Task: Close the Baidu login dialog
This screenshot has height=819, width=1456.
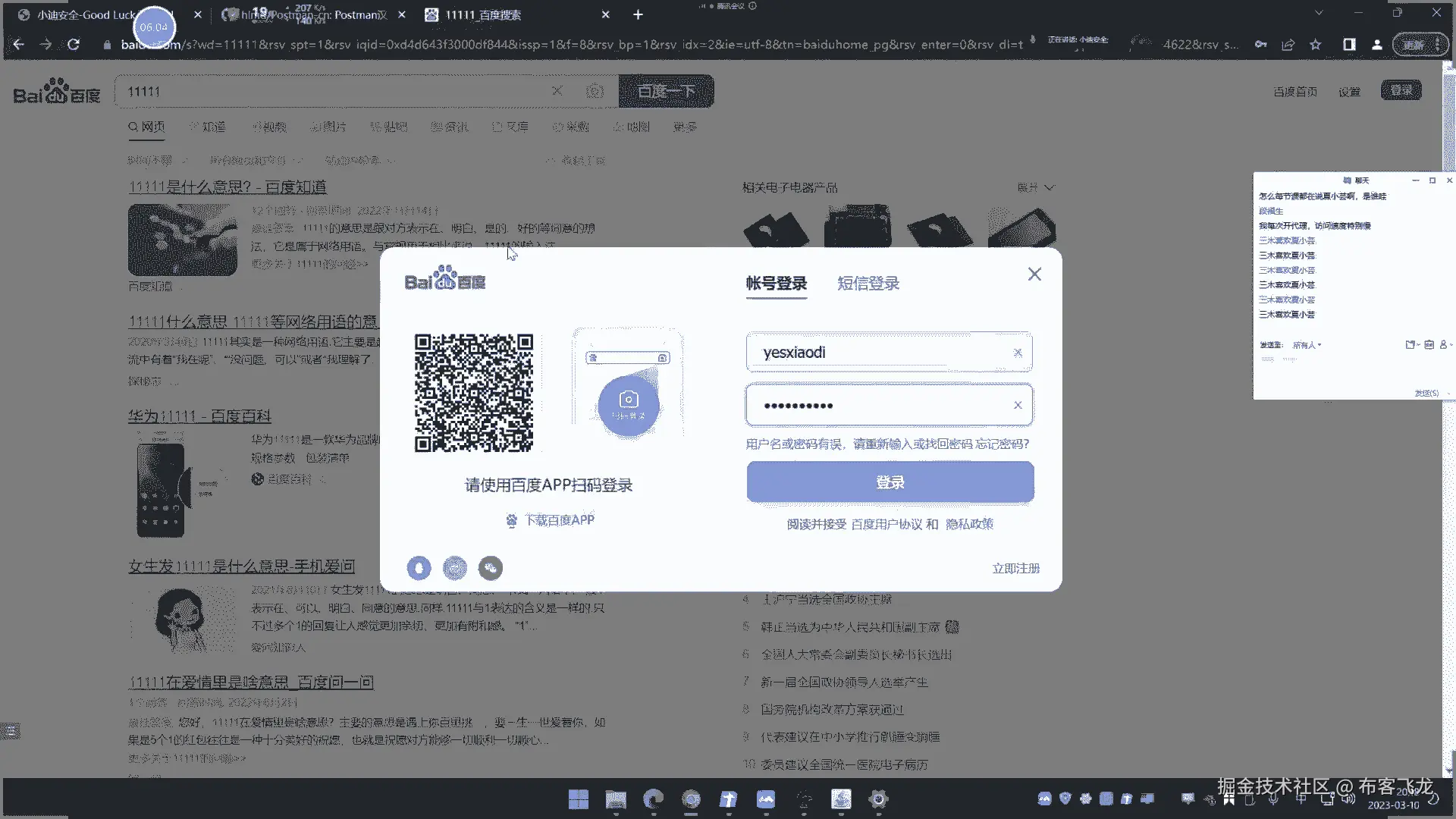Action: tap(1034, 275)
